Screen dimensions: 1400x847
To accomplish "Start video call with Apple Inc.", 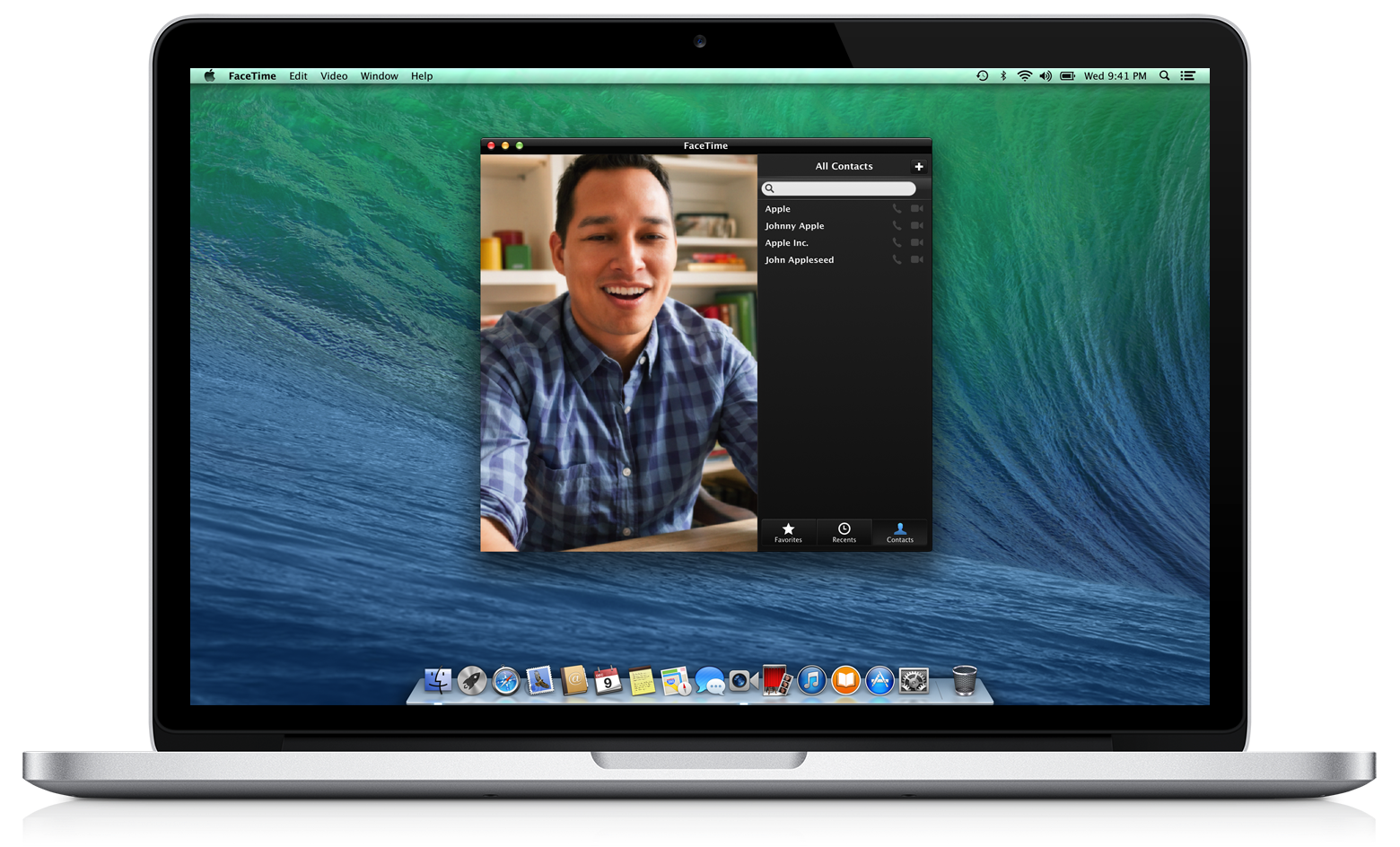I will coord(917,243).
